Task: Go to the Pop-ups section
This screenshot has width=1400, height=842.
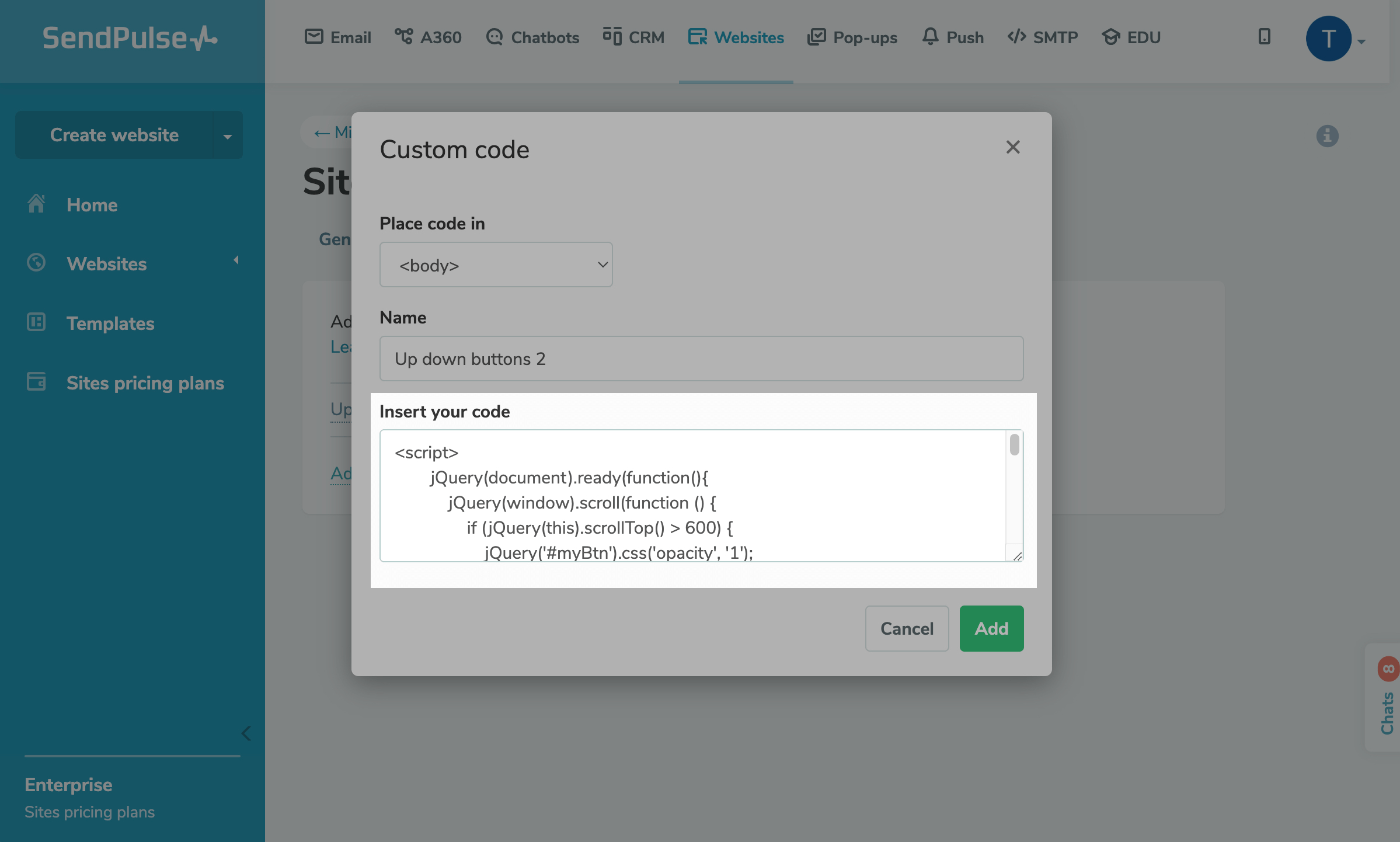Action: [852, 37]
